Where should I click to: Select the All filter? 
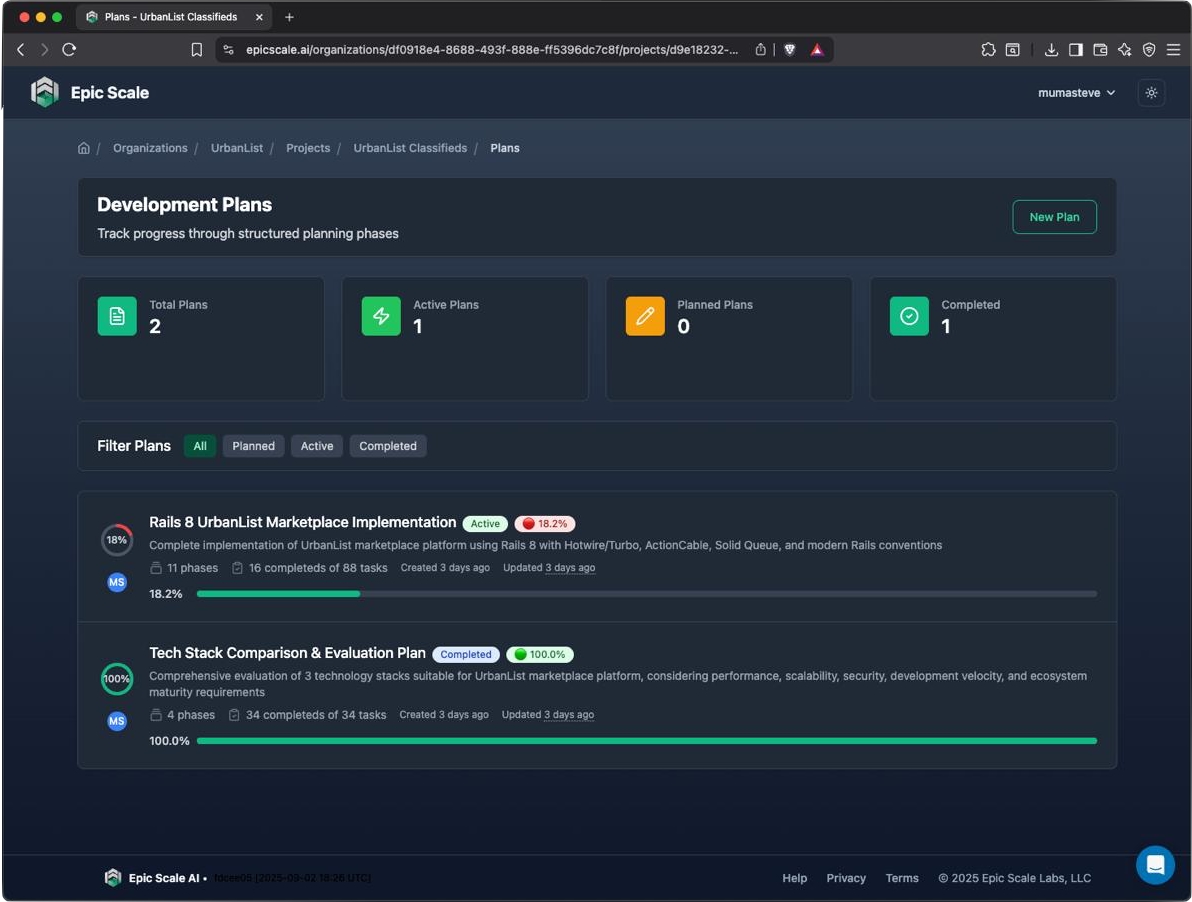[x=200, y=446]
